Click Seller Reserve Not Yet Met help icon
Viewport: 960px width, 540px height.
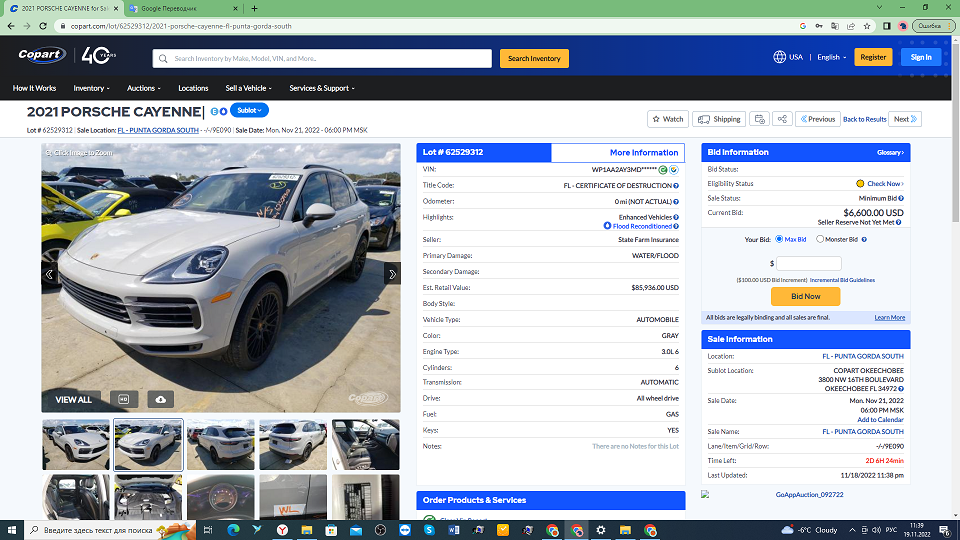point(899,222)
